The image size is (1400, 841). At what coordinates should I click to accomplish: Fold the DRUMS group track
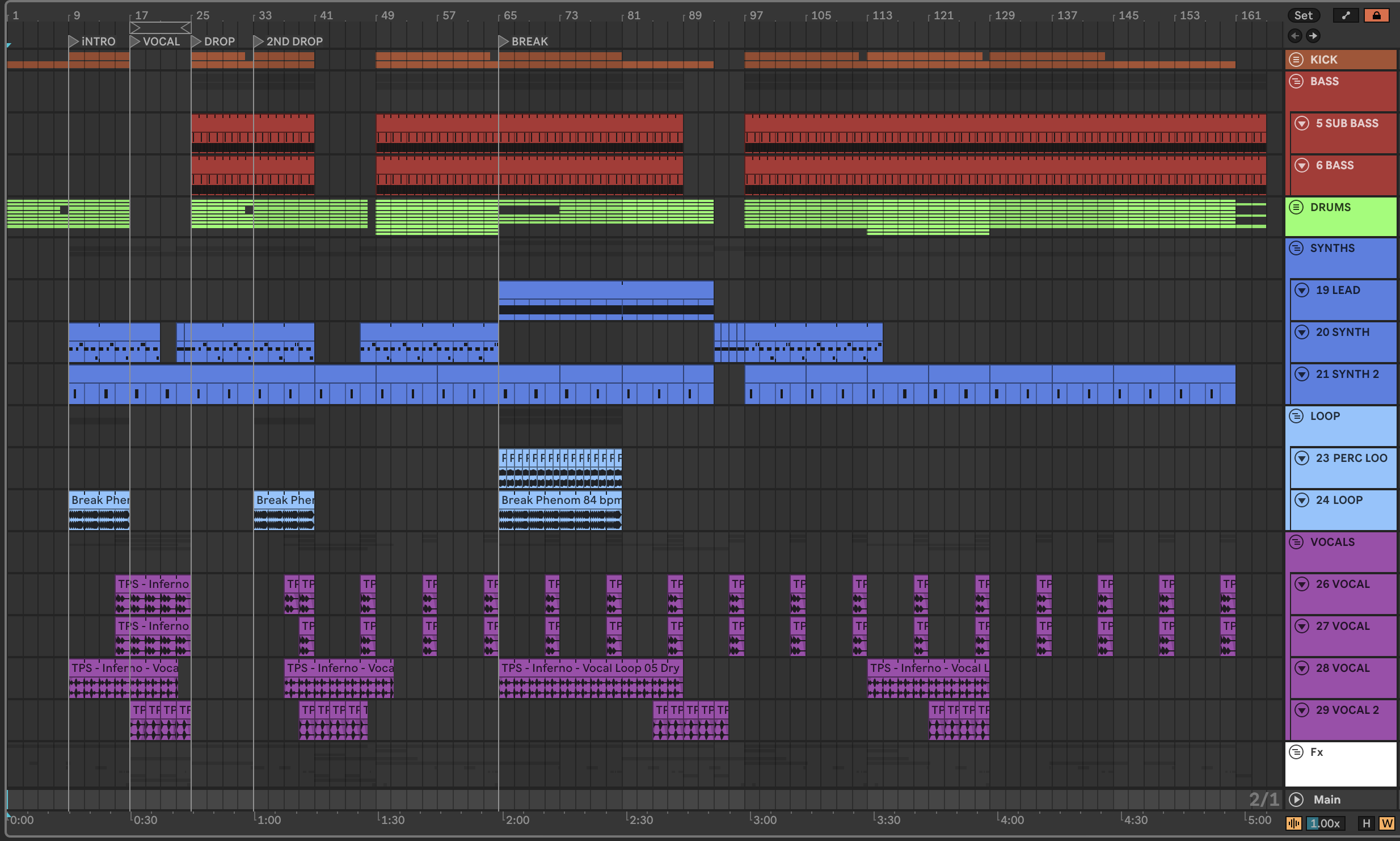[x=1296, y=207]
